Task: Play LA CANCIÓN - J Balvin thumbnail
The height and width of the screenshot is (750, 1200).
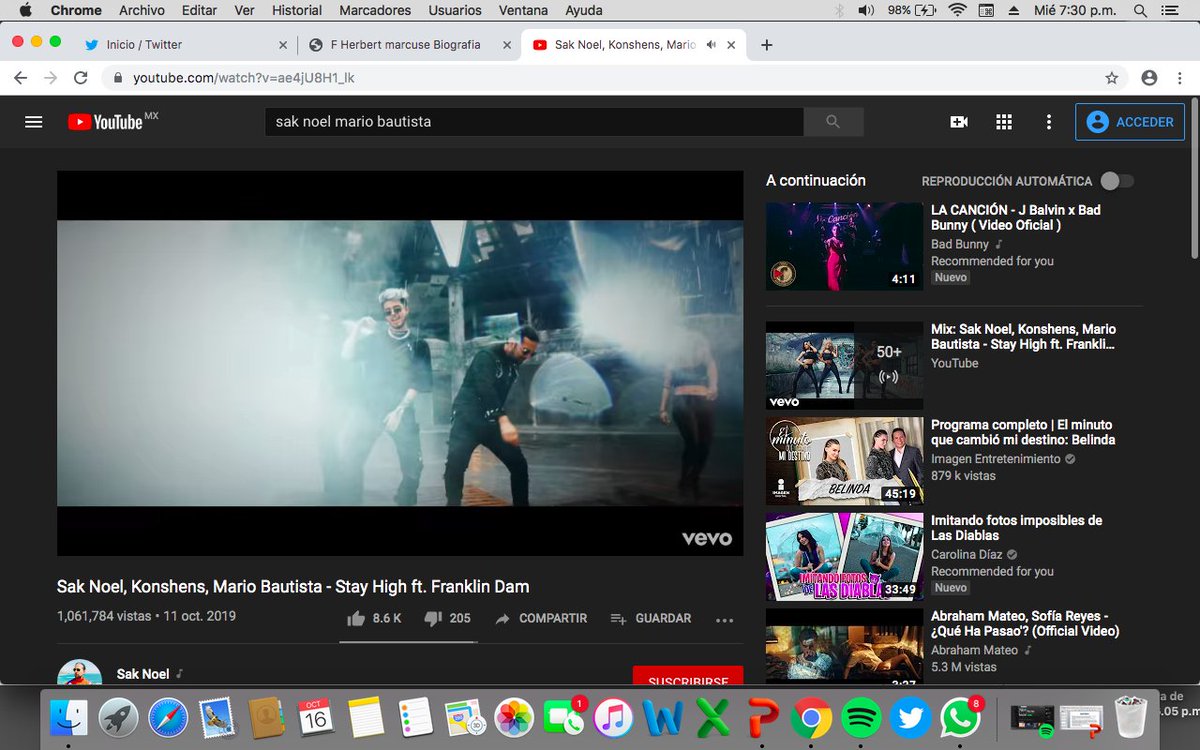Action: pyautogui.click(x=844, y=246)
